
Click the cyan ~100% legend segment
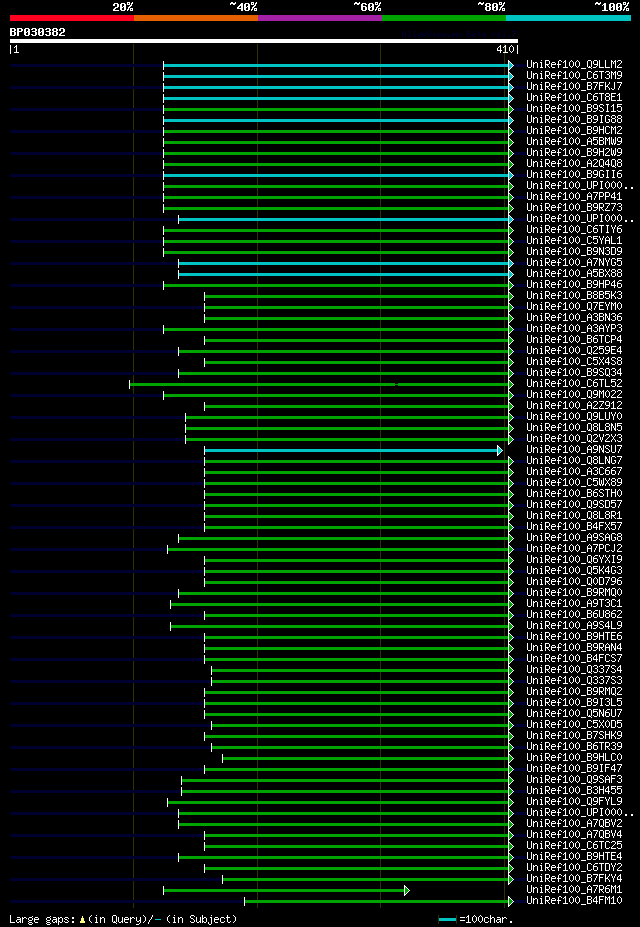point(568,18)
